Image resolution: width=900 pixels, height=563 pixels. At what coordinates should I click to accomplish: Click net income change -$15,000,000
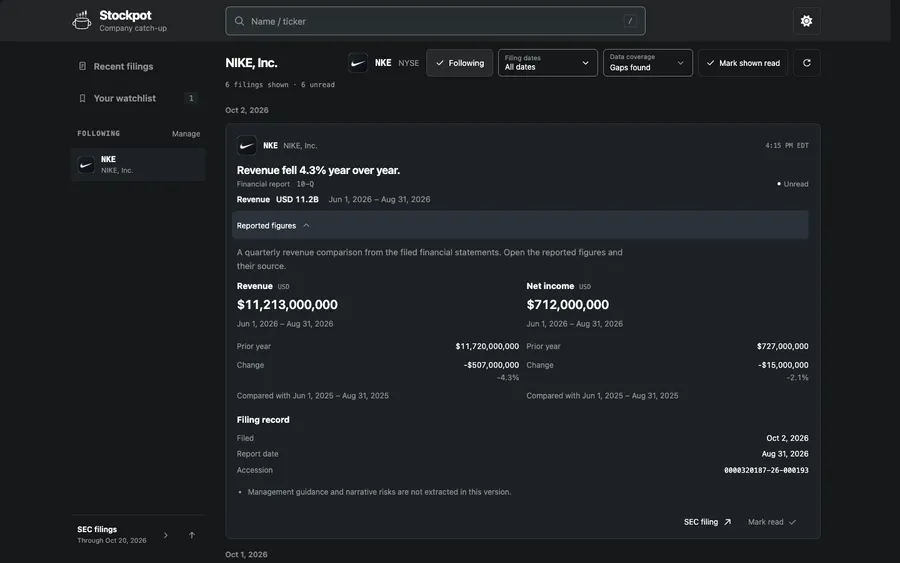pos(783,365)
